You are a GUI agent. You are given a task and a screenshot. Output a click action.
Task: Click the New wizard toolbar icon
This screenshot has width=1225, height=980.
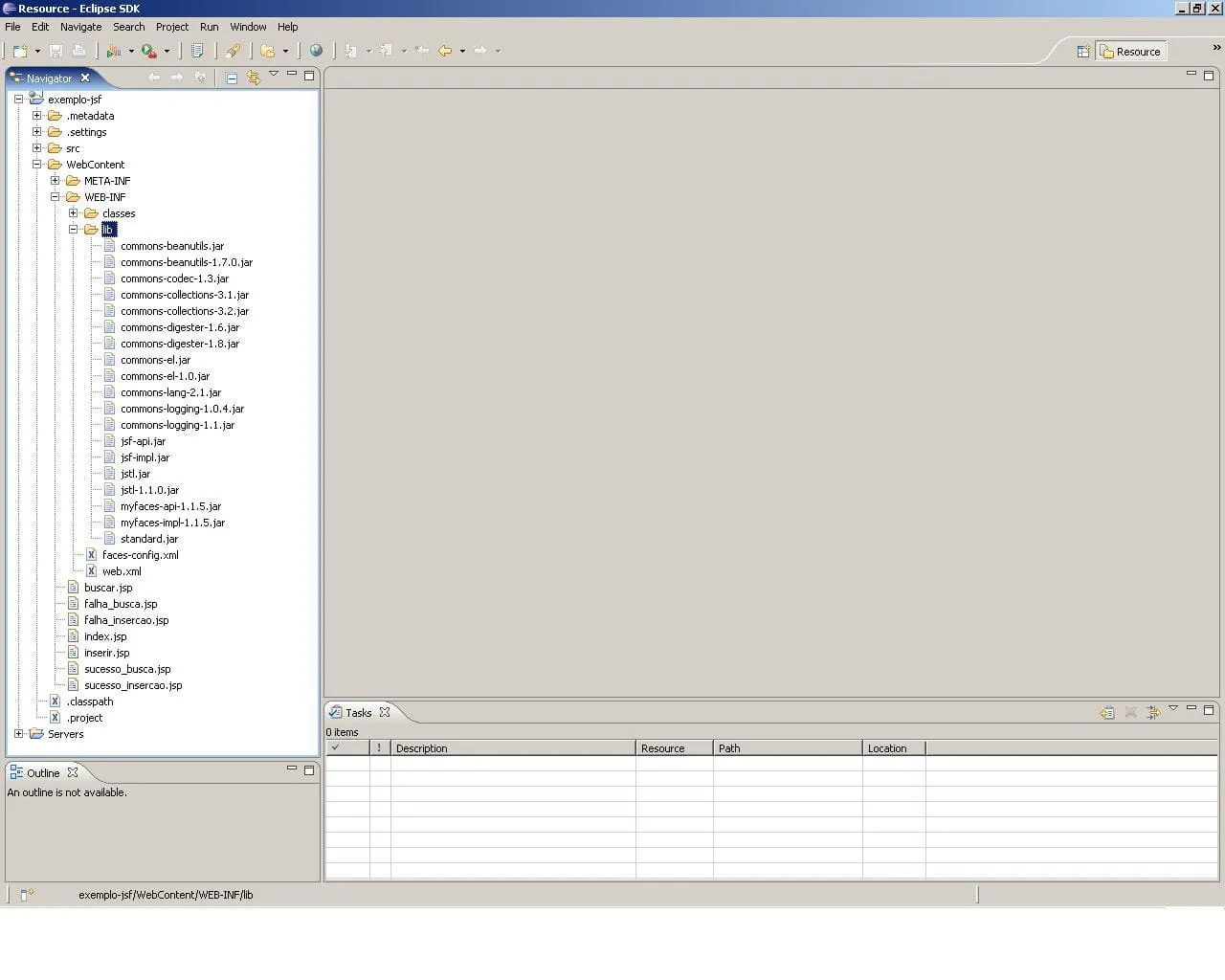click(x=19, y=51)
